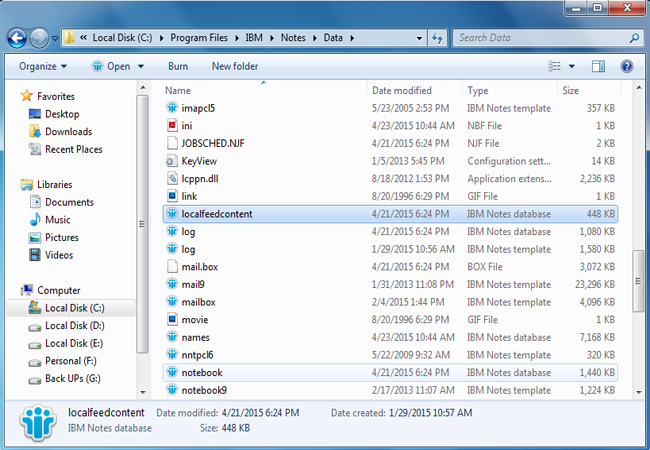The width and height of the screenshot is (650, 450).
Task: Open the help question mark icon
Action: (627, 67)
